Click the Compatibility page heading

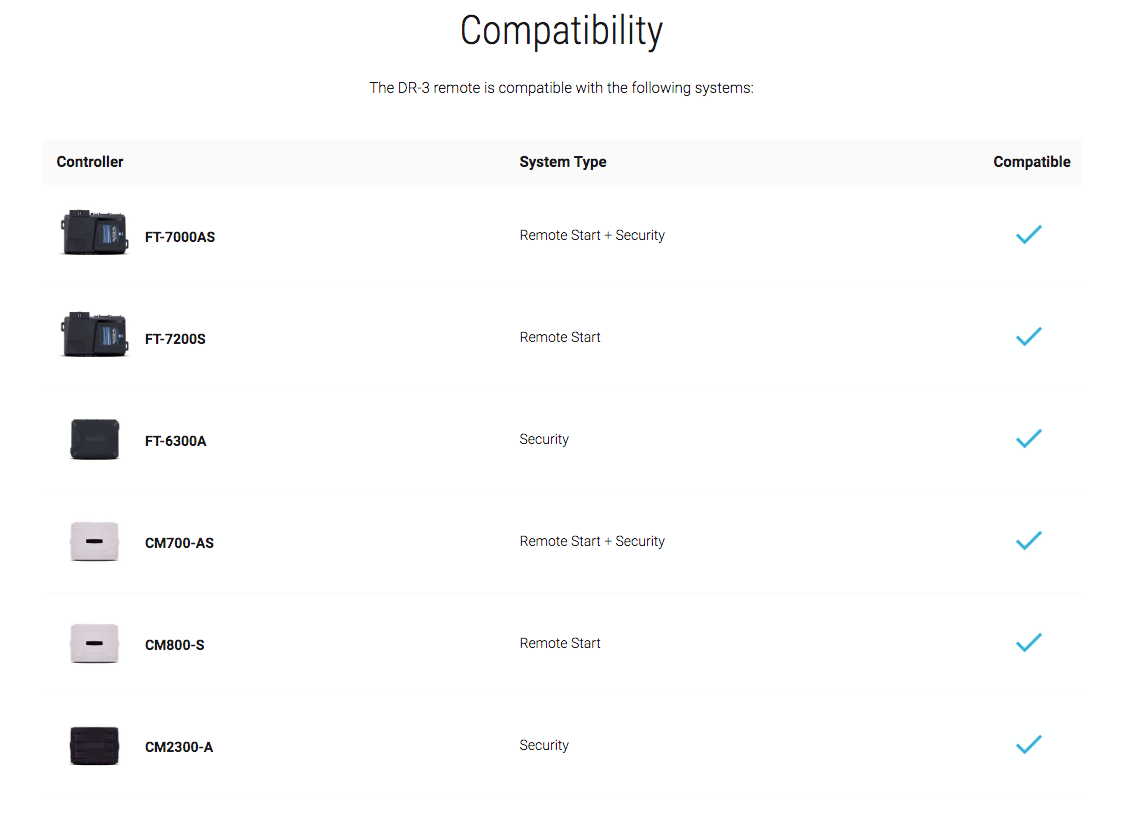tap(561, 32)
